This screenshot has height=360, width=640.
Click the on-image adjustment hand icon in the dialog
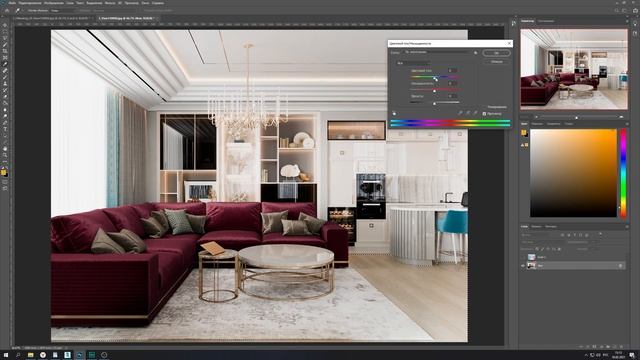pyautogui.click(x=394, y=113)
